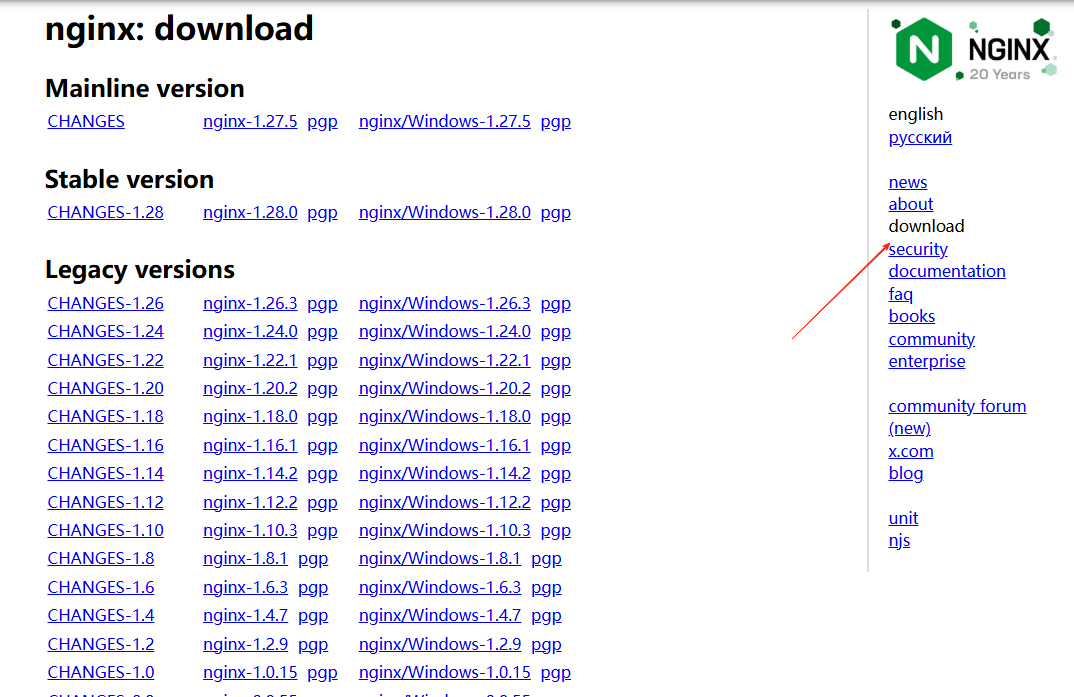The width and height of the screenshot is (1074, 697).
Task: Open CHANGES-1.20 link
Action: pyautogui.click(x=105, y=388)
